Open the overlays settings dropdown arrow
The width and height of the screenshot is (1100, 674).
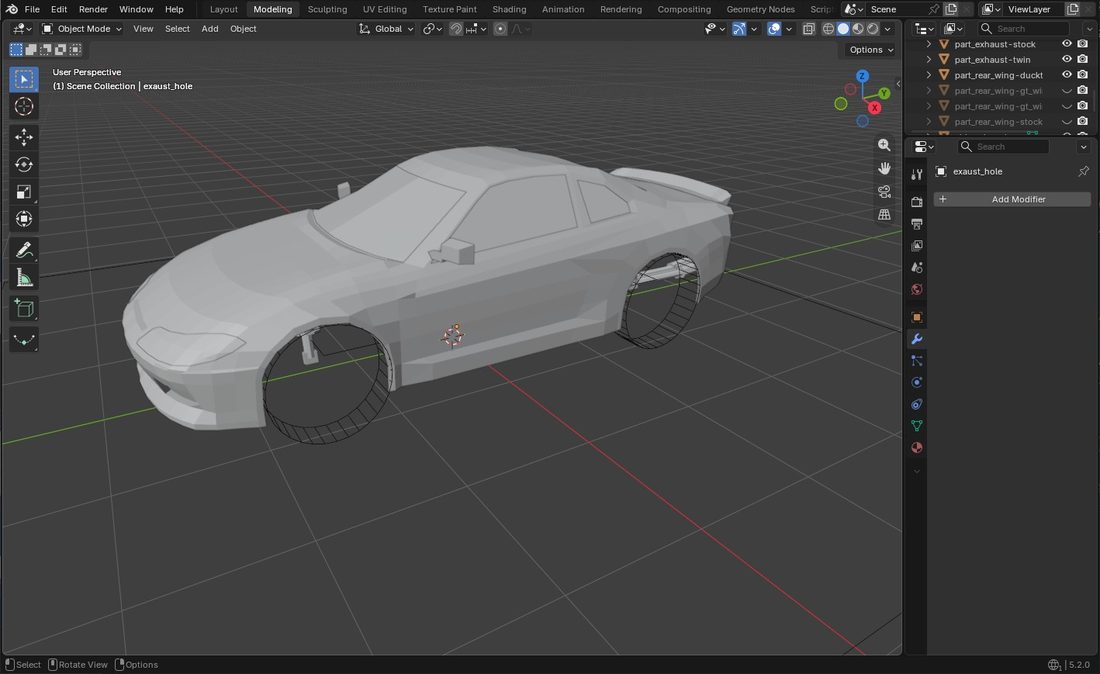(x=789, y=29)
